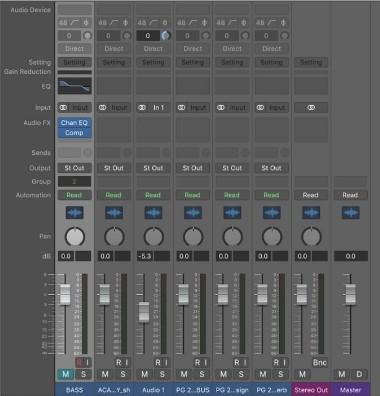This screenshot has height=396, width=380.
Task: Click phase invert icon on BASS channel
Action: pos(86,23)
